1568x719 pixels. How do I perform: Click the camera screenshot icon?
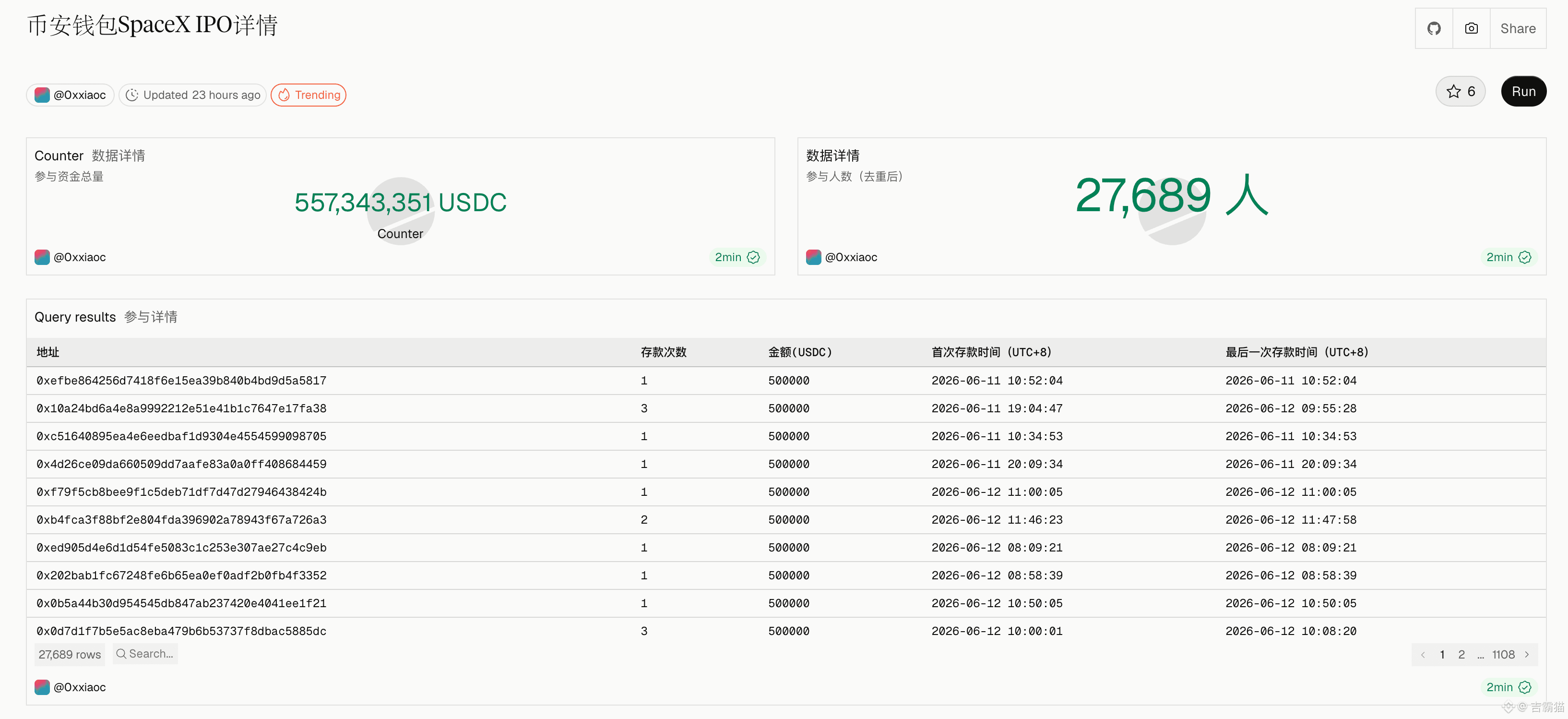(1471, 29)
